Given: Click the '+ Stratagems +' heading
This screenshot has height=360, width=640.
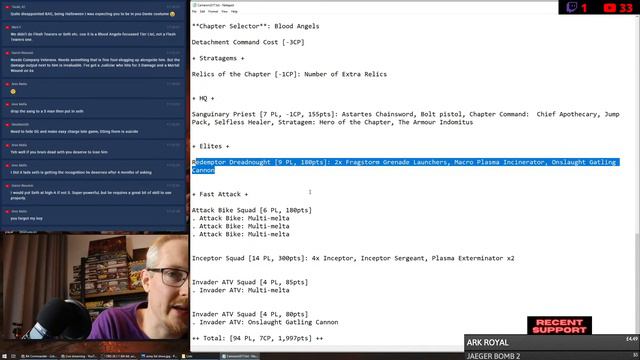Looking at the screenshot, I should (218, 58).
